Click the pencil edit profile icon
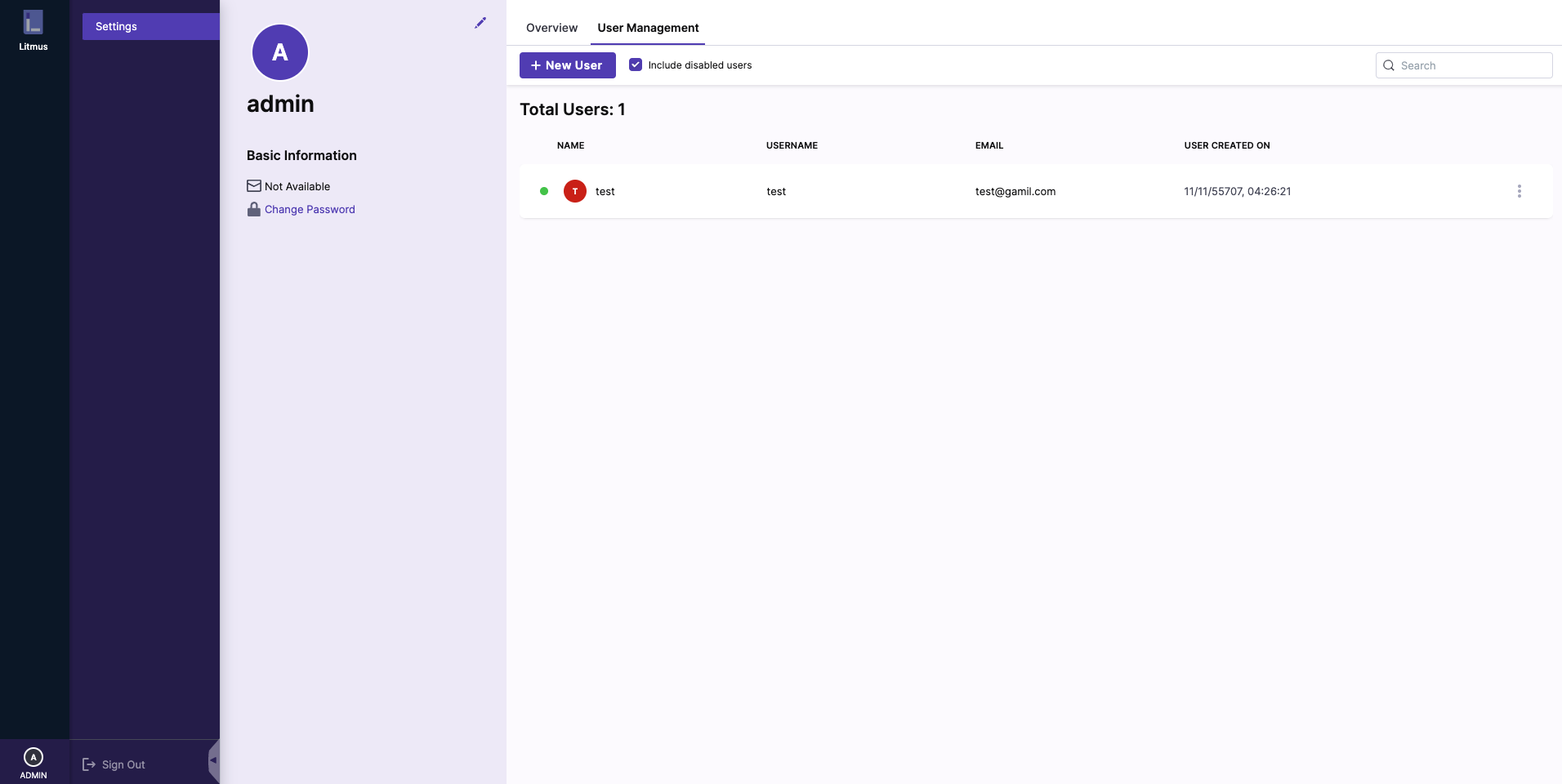Screen dimensions: 1562x784 tap(480, 23)
